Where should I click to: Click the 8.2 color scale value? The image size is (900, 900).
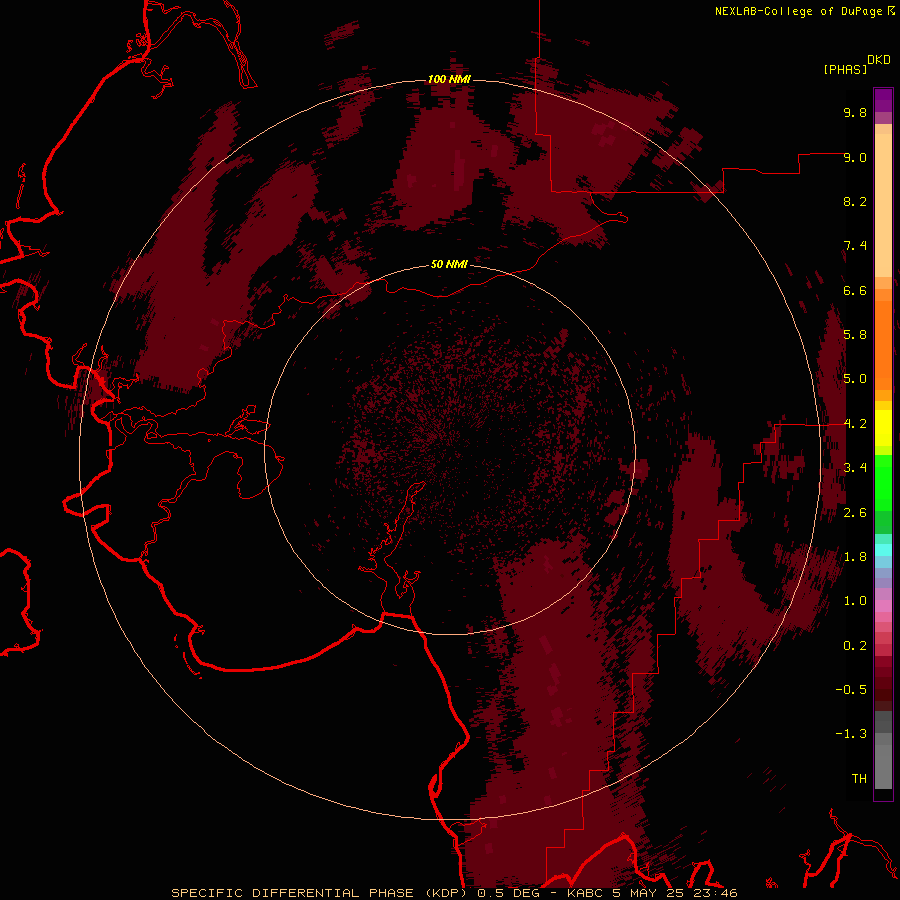point(855,201)
